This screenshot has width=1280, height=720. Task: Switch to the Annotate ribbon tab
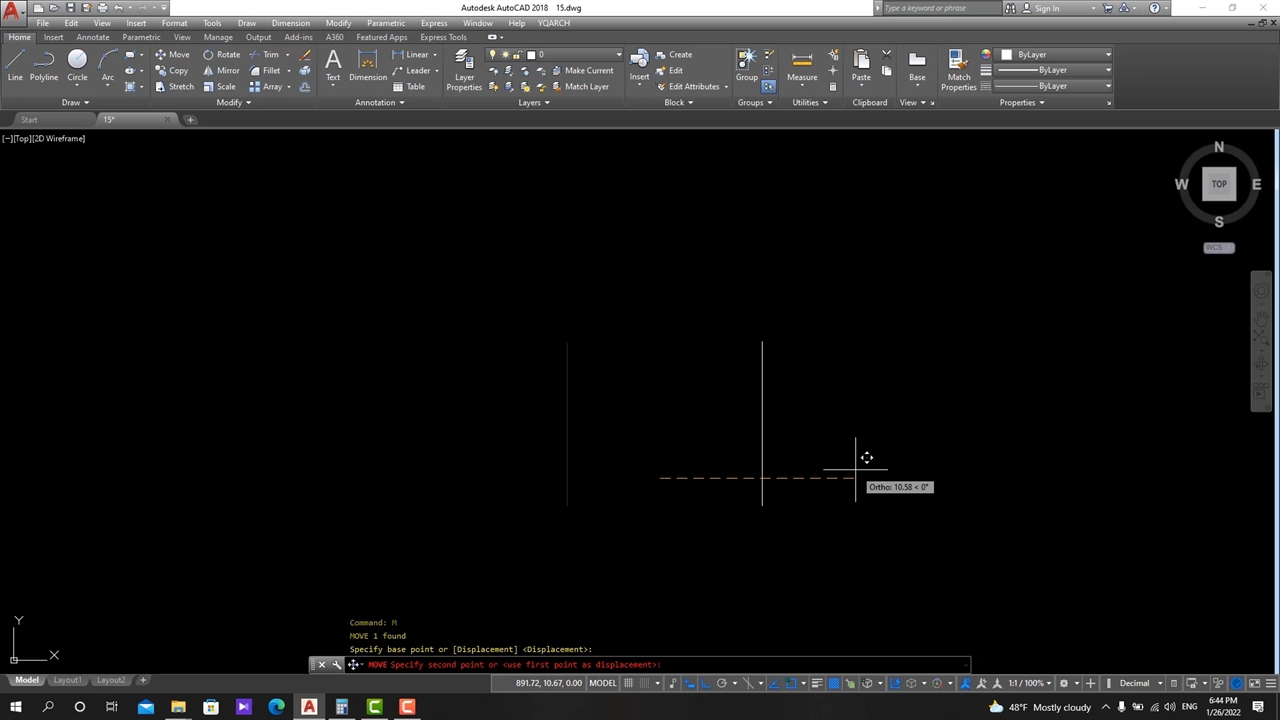[x=93, y=38]
